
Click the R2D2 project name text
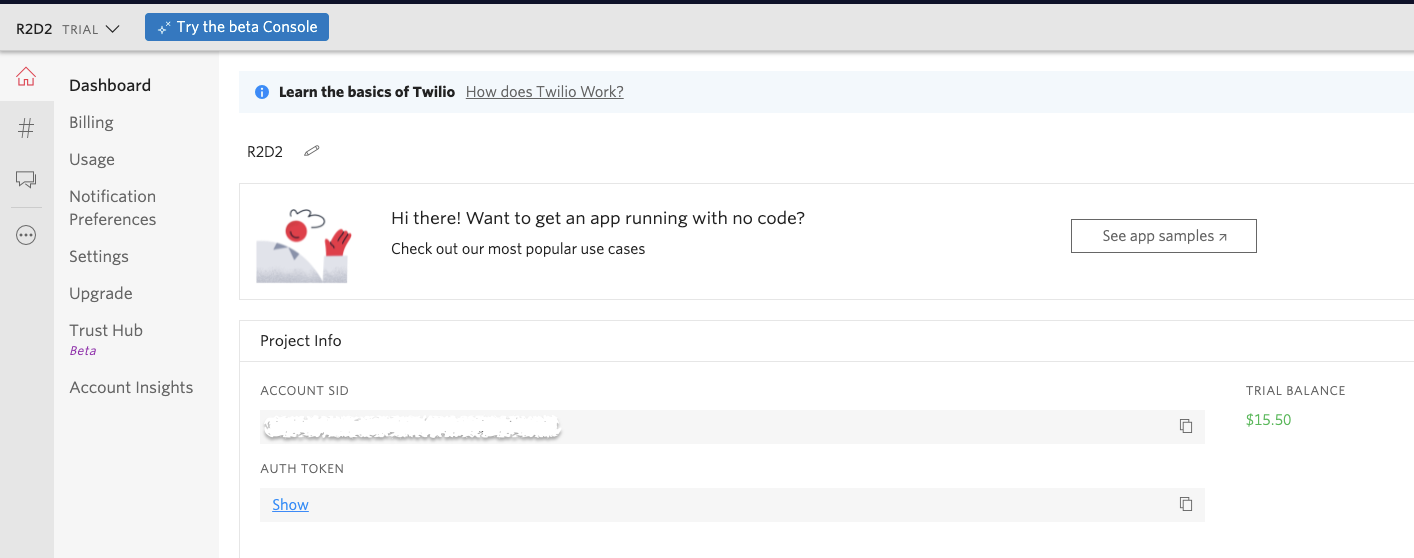(x=265, y=152)
